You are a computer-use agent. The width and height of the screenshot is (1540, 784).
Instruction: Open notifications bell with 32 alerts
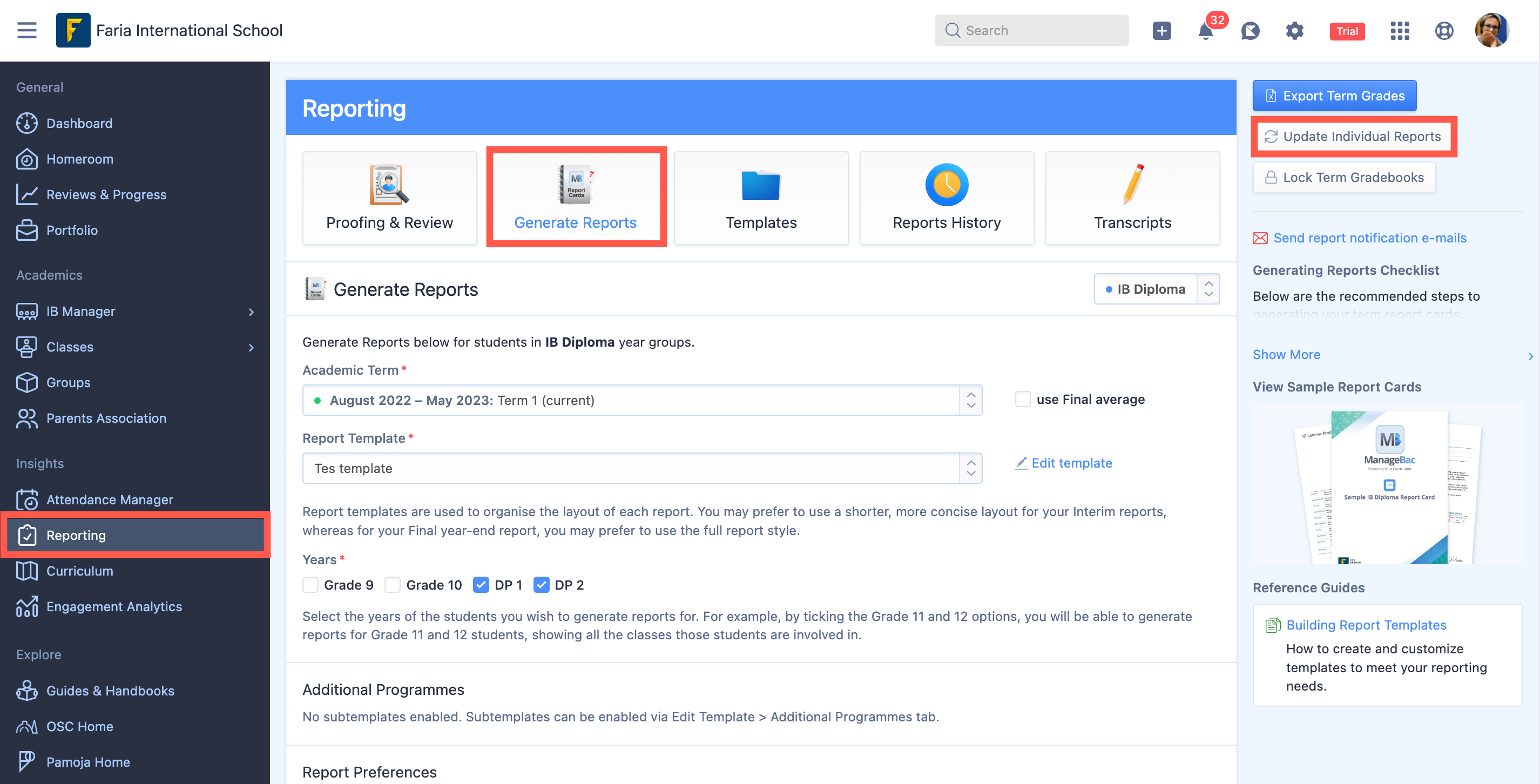[1206, 30]
